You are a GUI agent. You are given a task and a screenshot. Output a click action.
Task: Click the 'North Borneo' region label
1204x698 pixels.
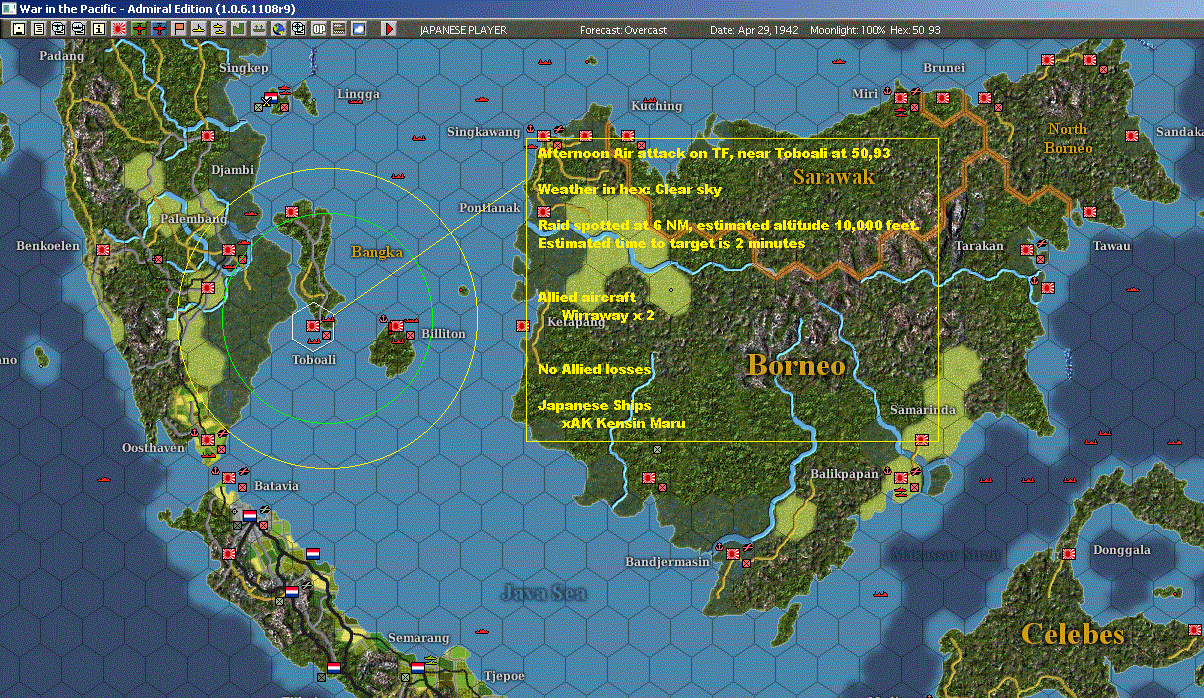pos(1068,138)
